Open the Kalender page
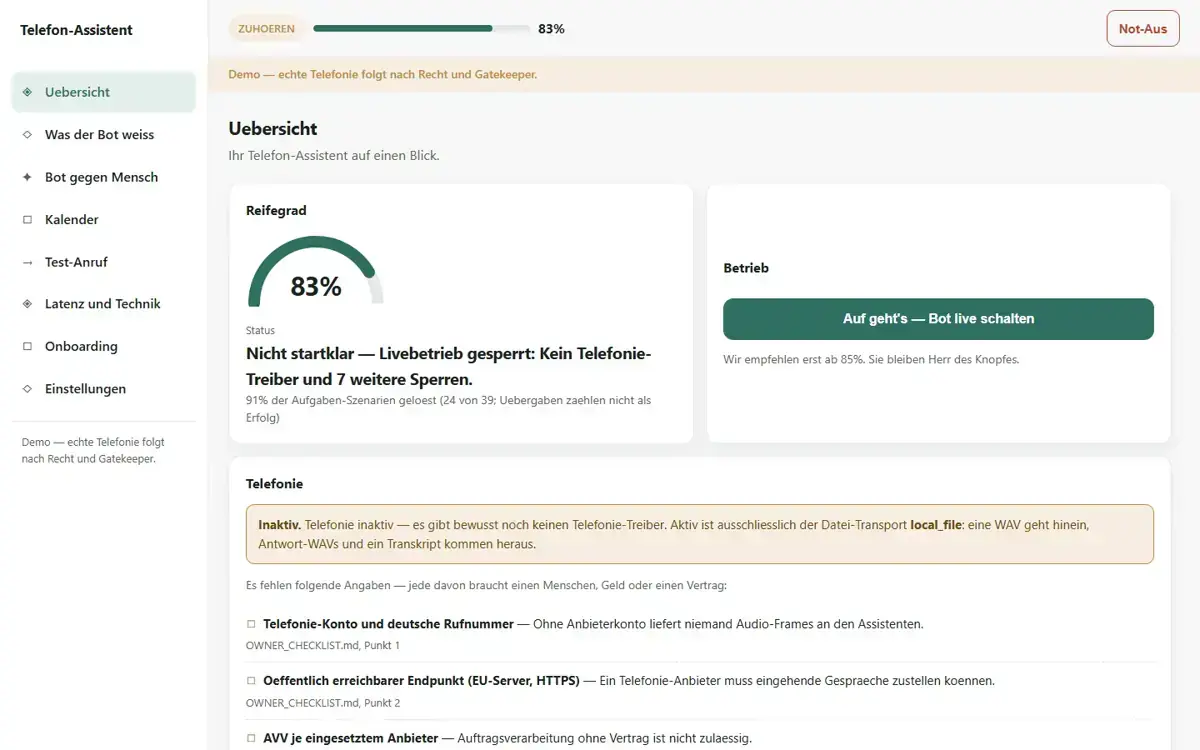Image resolution: width=1200 pixels, height=750 pixels. [x=104, y=219]
